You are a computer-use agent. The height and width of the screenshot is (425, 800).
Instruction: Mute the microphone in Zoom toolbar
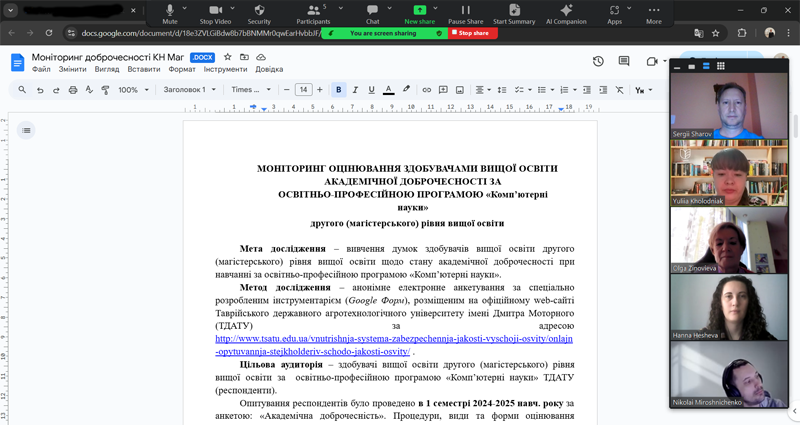click(170, 14)
